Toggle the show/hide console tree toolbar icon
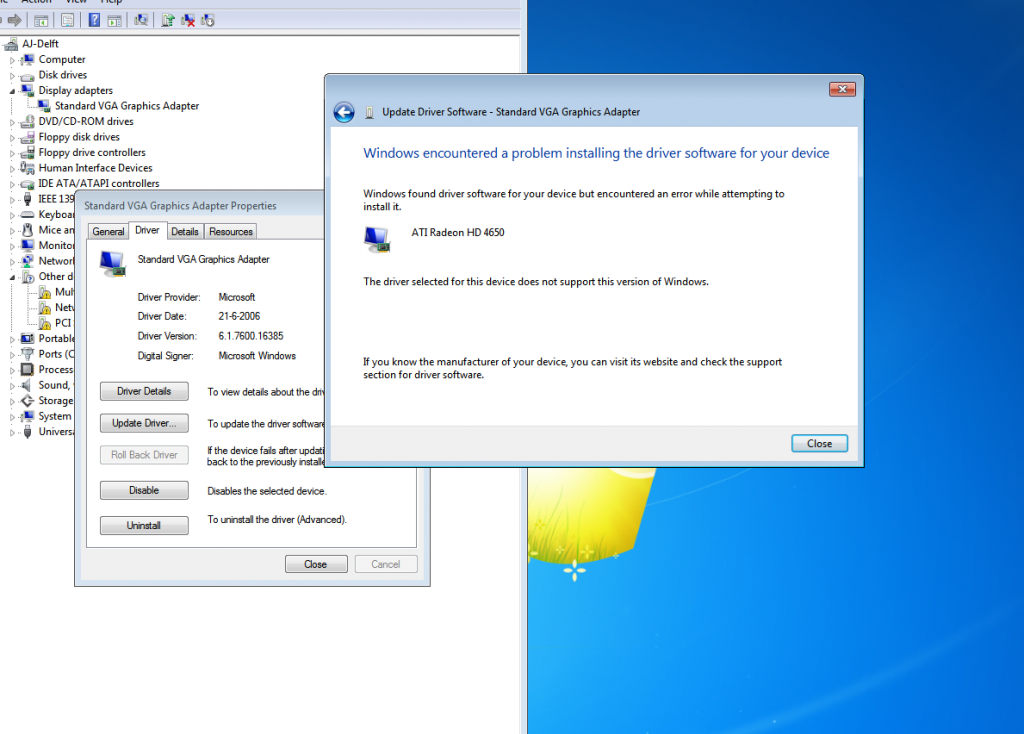Screen dimensions: 1024x734 click(41, 20)
